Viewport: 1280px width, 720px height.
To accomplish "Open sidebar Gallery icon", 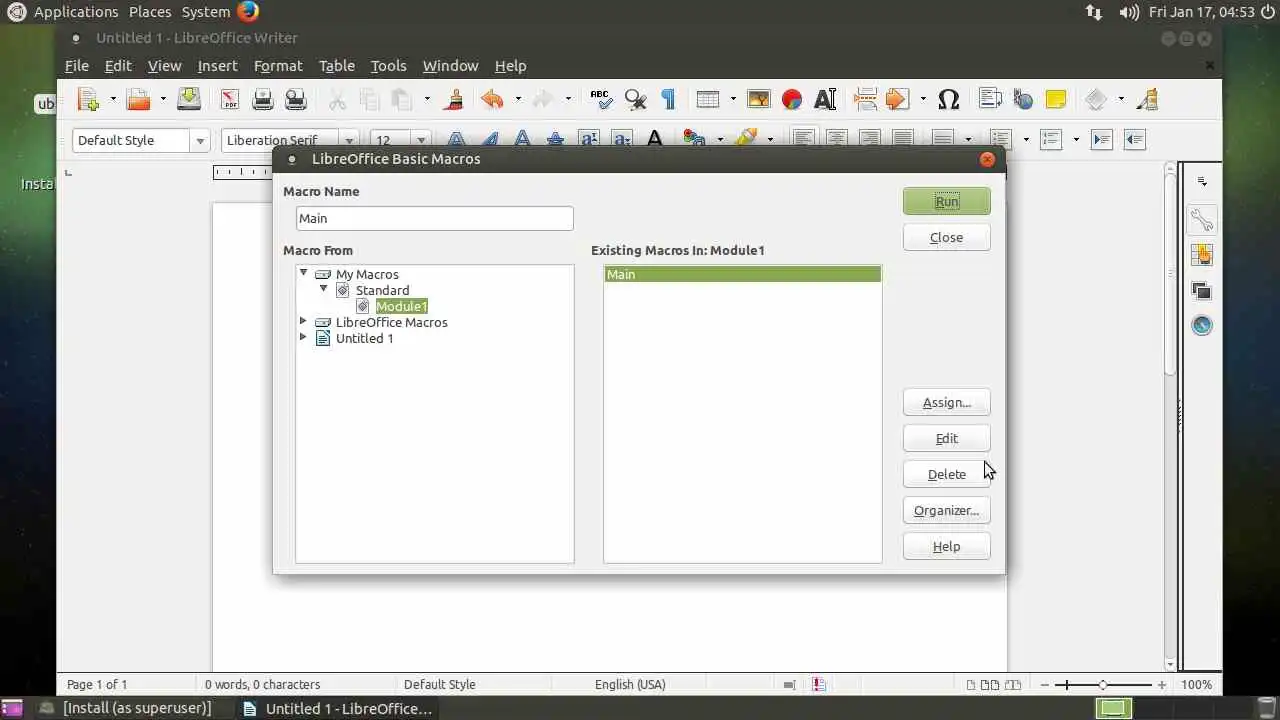I will 1202,291.
